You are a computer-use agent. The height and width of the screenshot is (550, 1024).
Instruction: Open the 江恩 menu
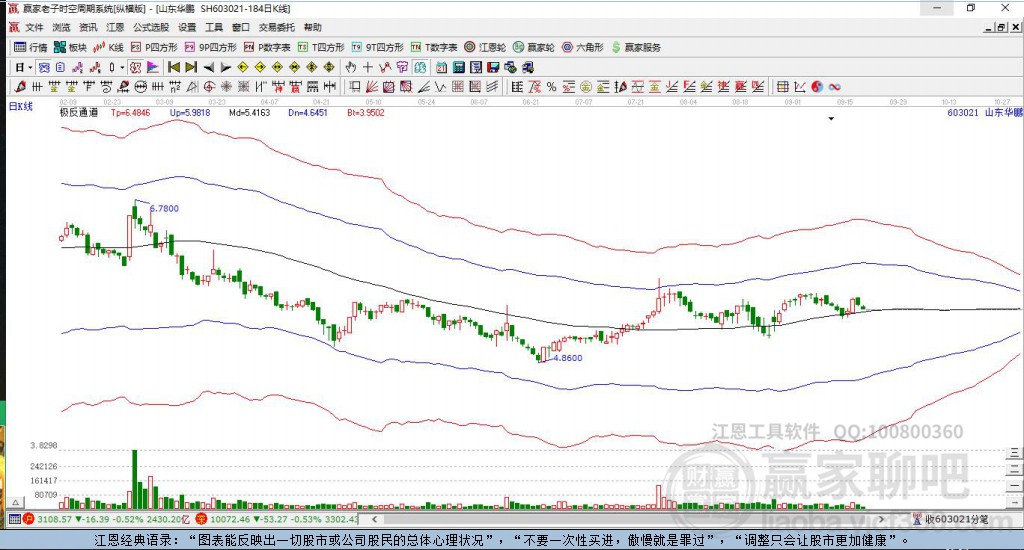[x=115, y=27]
